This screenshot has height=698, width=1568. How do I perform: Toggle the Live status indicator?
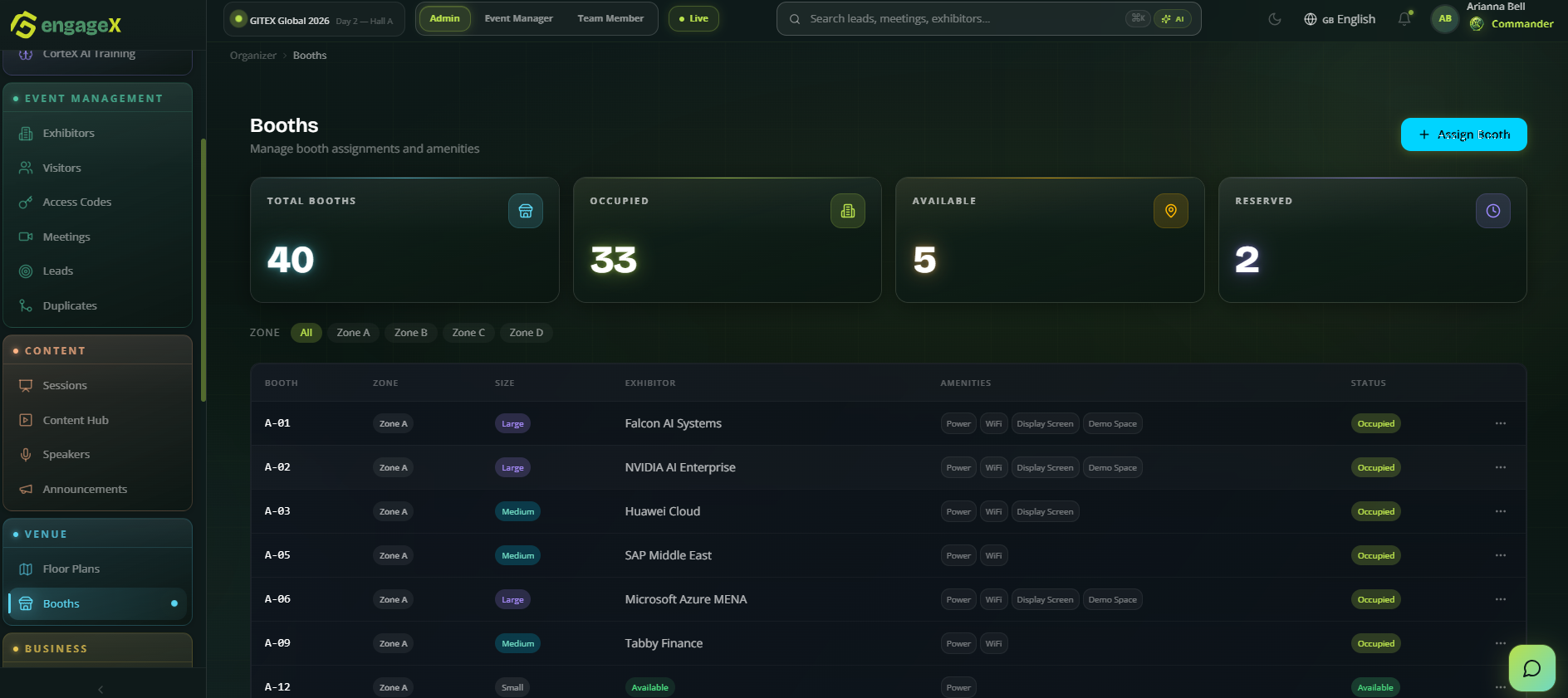[693, 18]
